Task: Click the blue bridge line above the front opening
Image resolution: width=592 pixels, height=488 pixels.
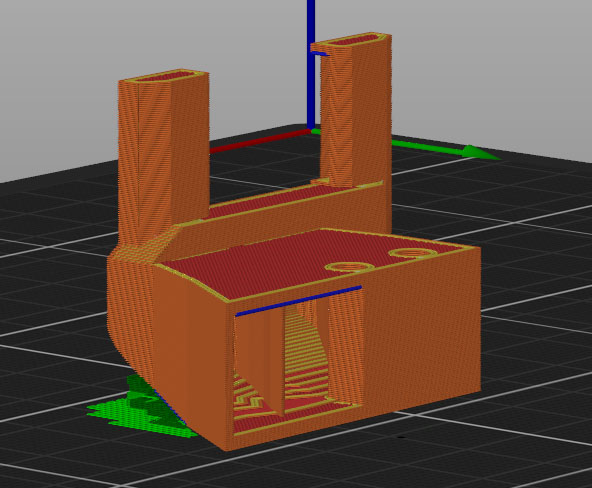Action: pos(299,301)
